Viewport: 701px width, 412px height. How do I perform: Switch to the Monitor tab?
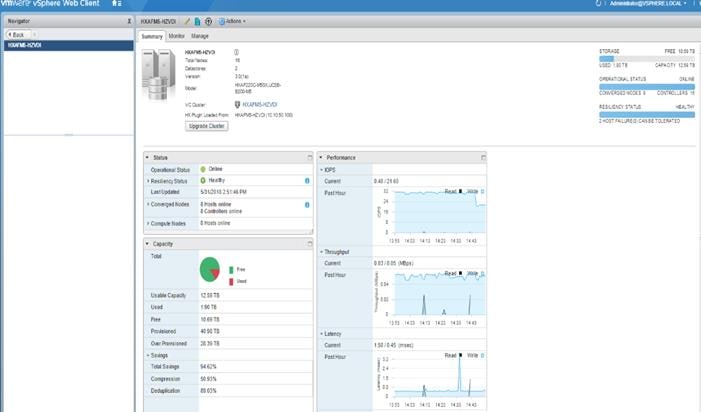[177, 36]
